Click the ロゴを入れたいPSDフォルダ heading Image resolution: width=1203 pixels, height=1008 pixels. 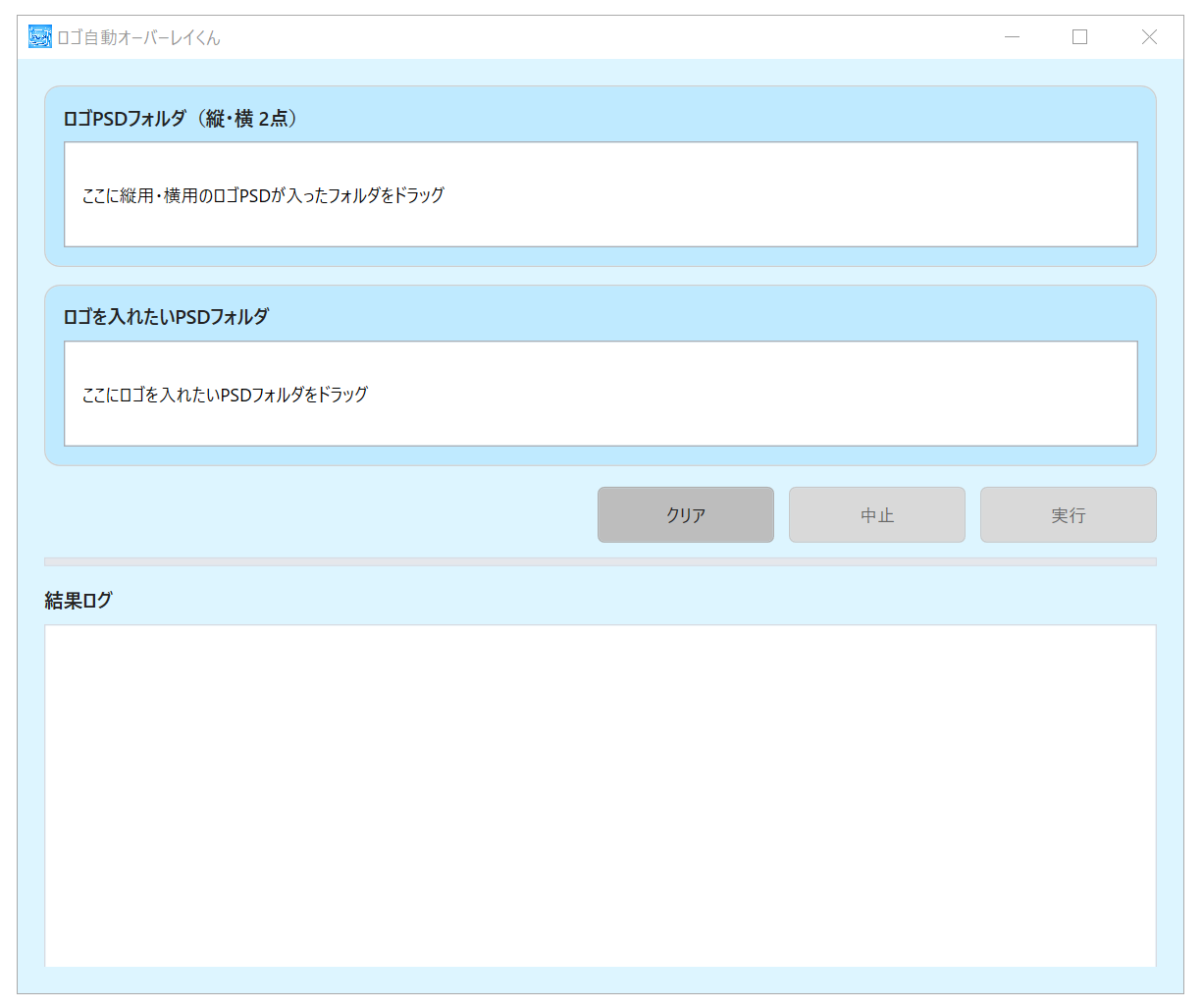[x=166, y=316]
